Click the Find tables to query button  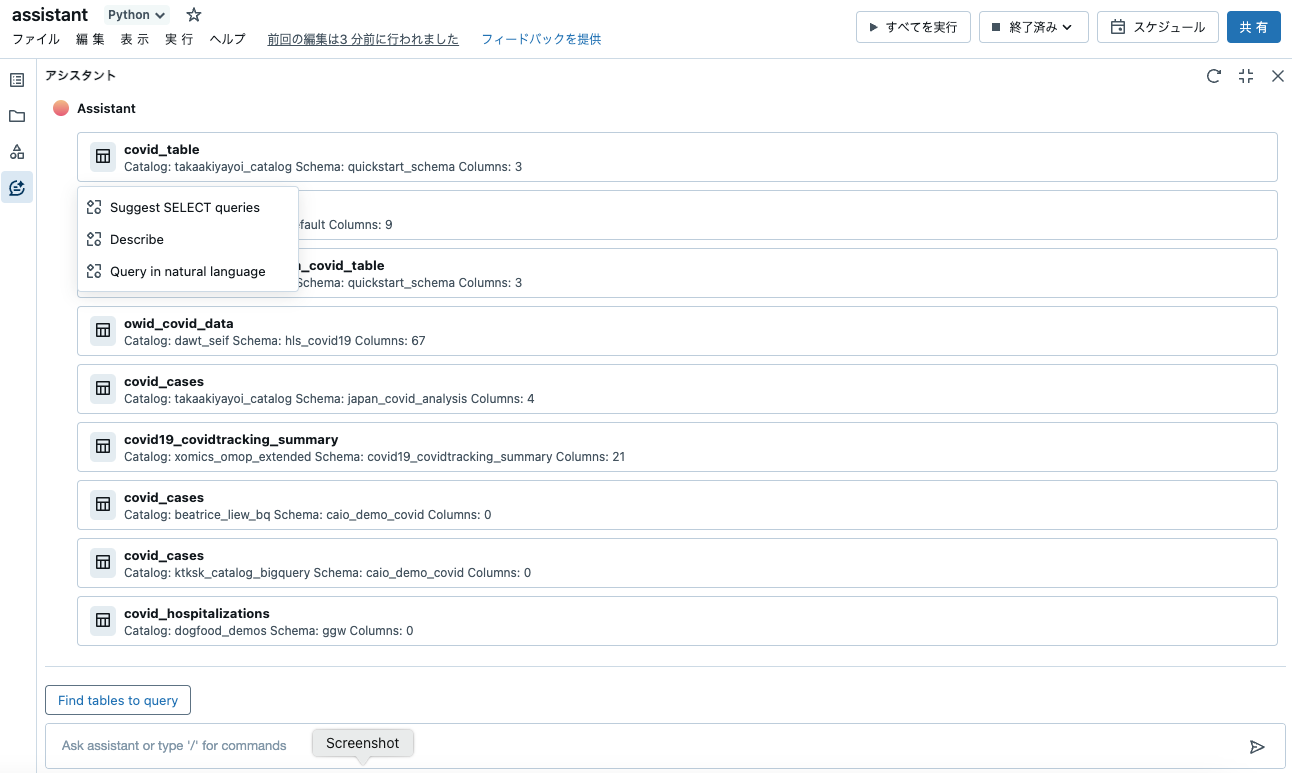[x=117, y=700]
